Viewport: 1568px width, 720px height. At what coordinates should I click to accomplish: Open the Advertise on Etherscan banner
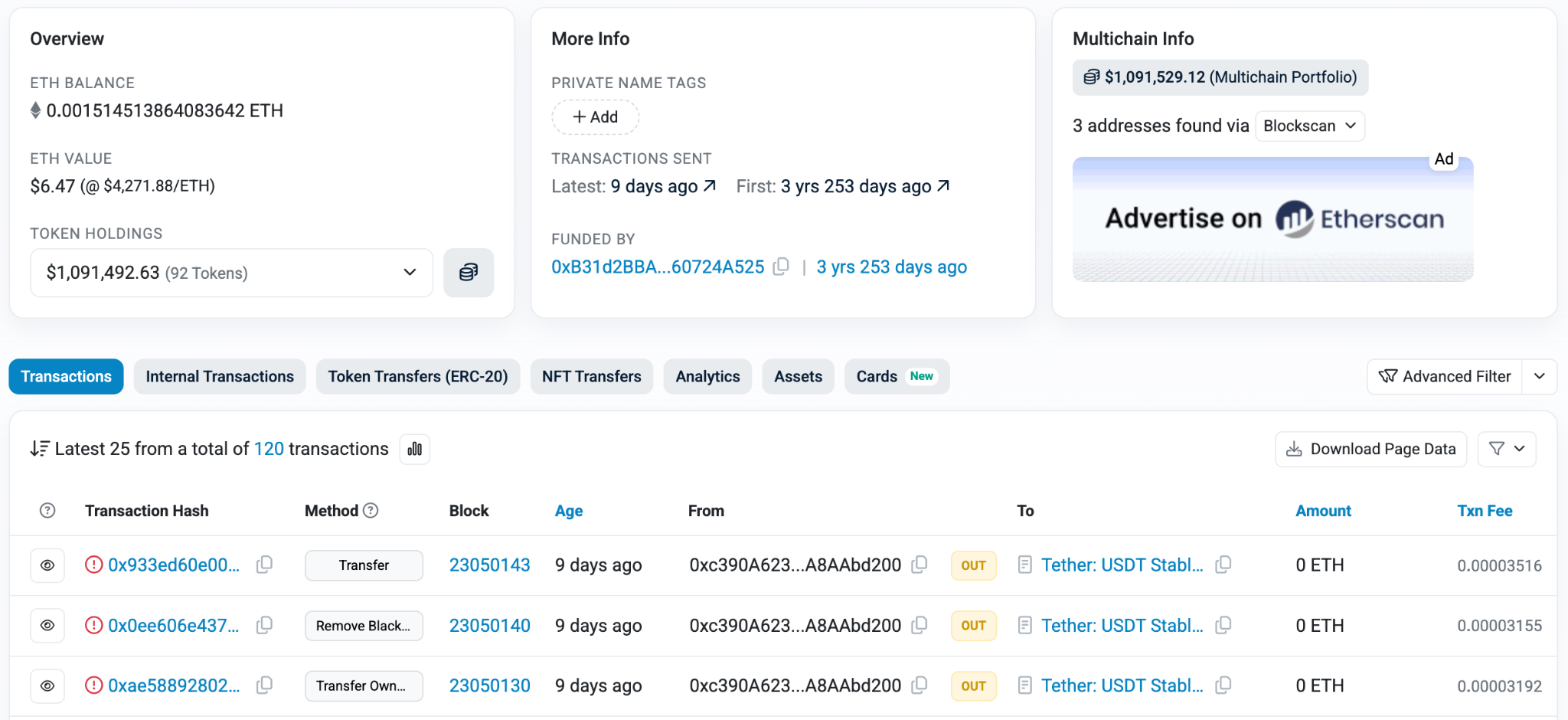(x=1272, y=219)
